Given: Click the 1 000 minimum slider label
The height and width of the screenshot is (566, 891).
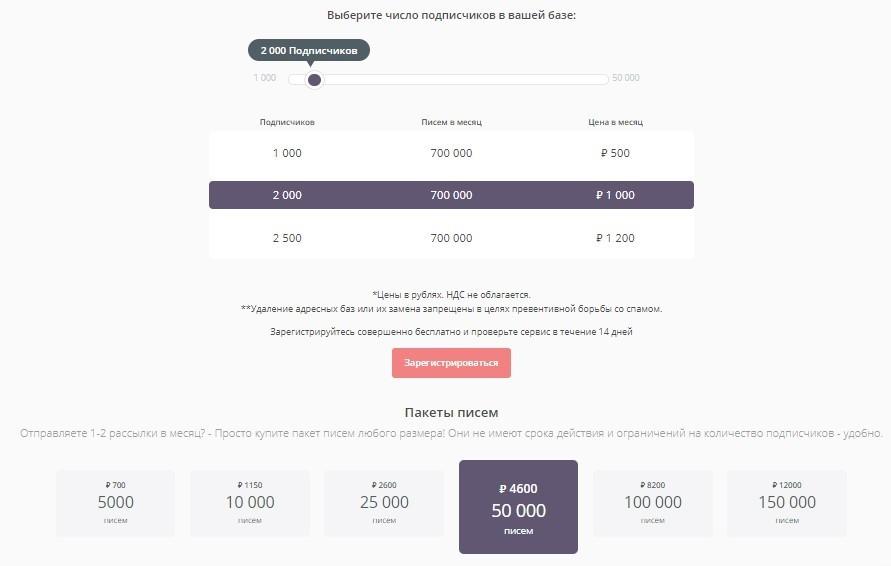Looking at the screenshot, I should tap(265, 78).
